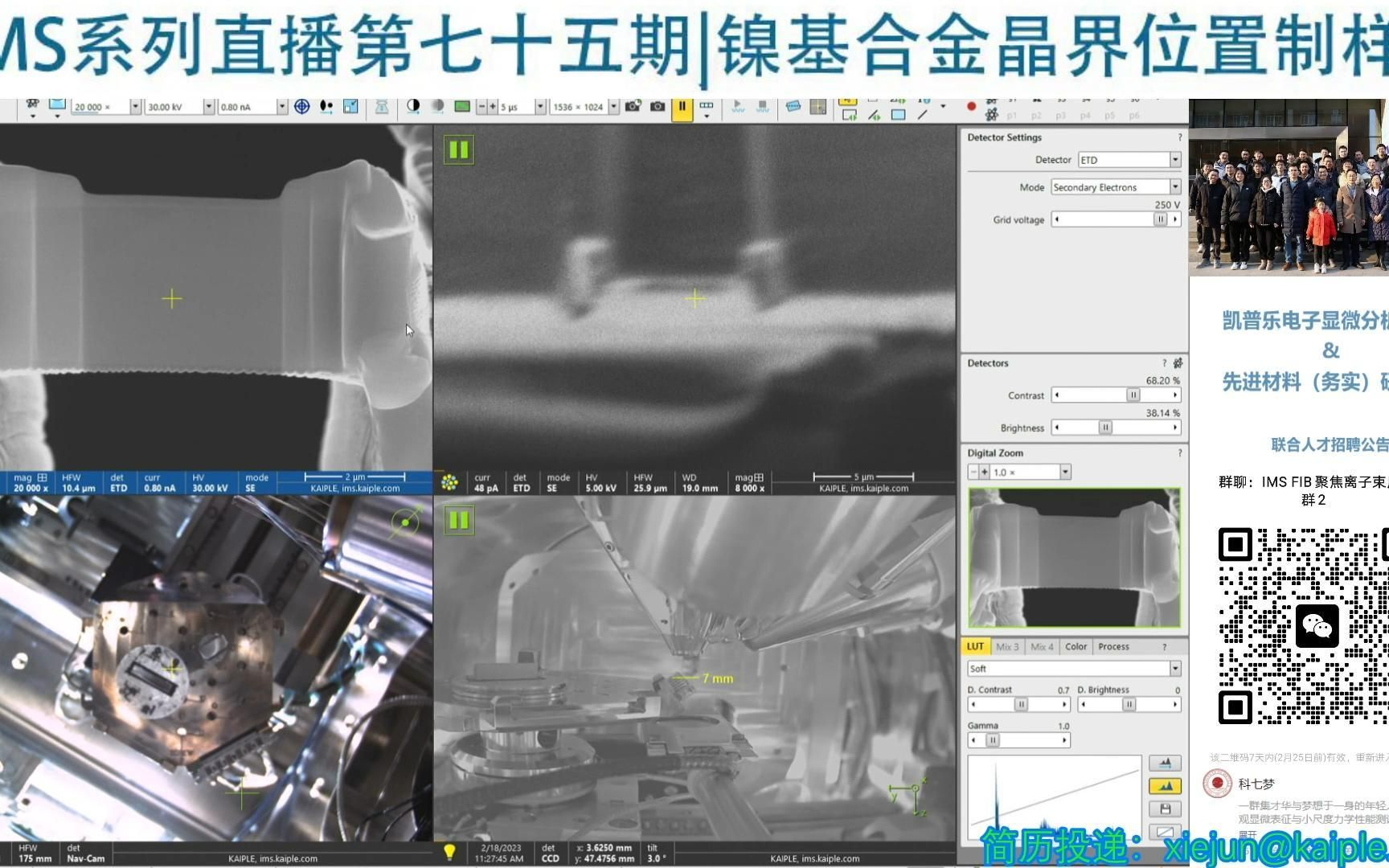Viewport: 1389px width, 868px height.
Task: Select the Mix 3 tab
Action: click(x=1007, y=647)
